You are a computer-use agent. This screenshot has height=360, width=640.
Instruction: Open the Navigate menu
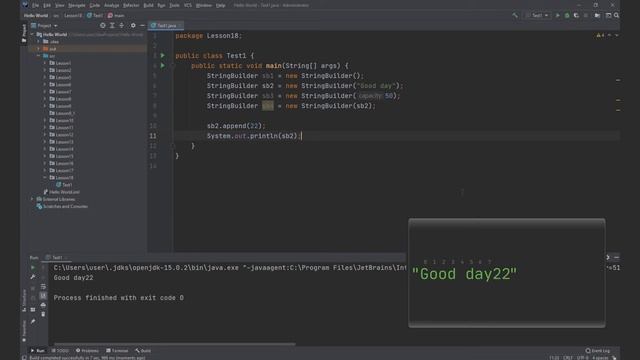(x=77, y=5)
